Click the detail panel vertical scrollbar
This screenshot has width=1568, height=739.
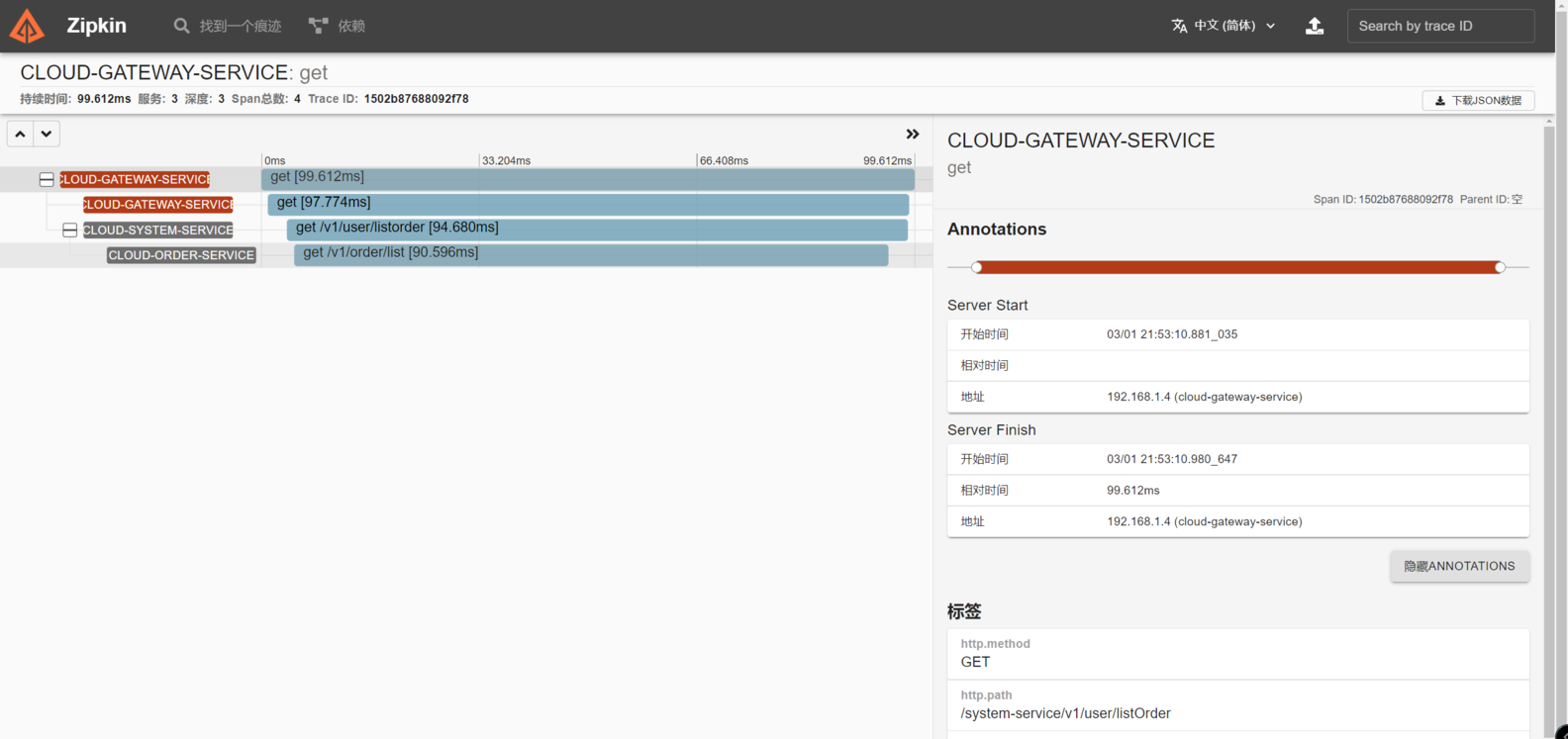pyautogui.click(x=1549, y=425)
